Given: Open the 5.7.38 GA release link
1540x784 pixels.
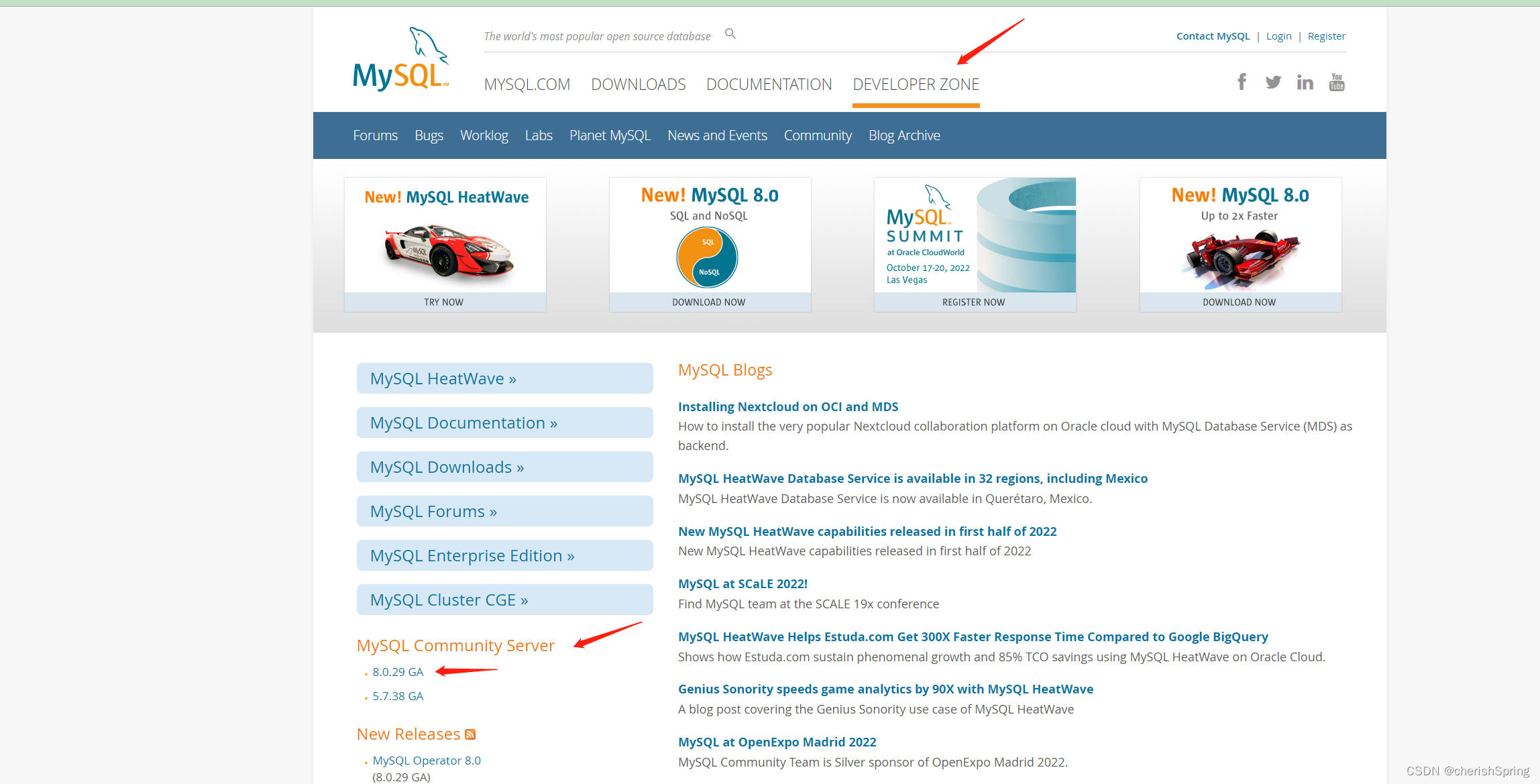Looking at the screenshot, I should [x=398, y=696].
